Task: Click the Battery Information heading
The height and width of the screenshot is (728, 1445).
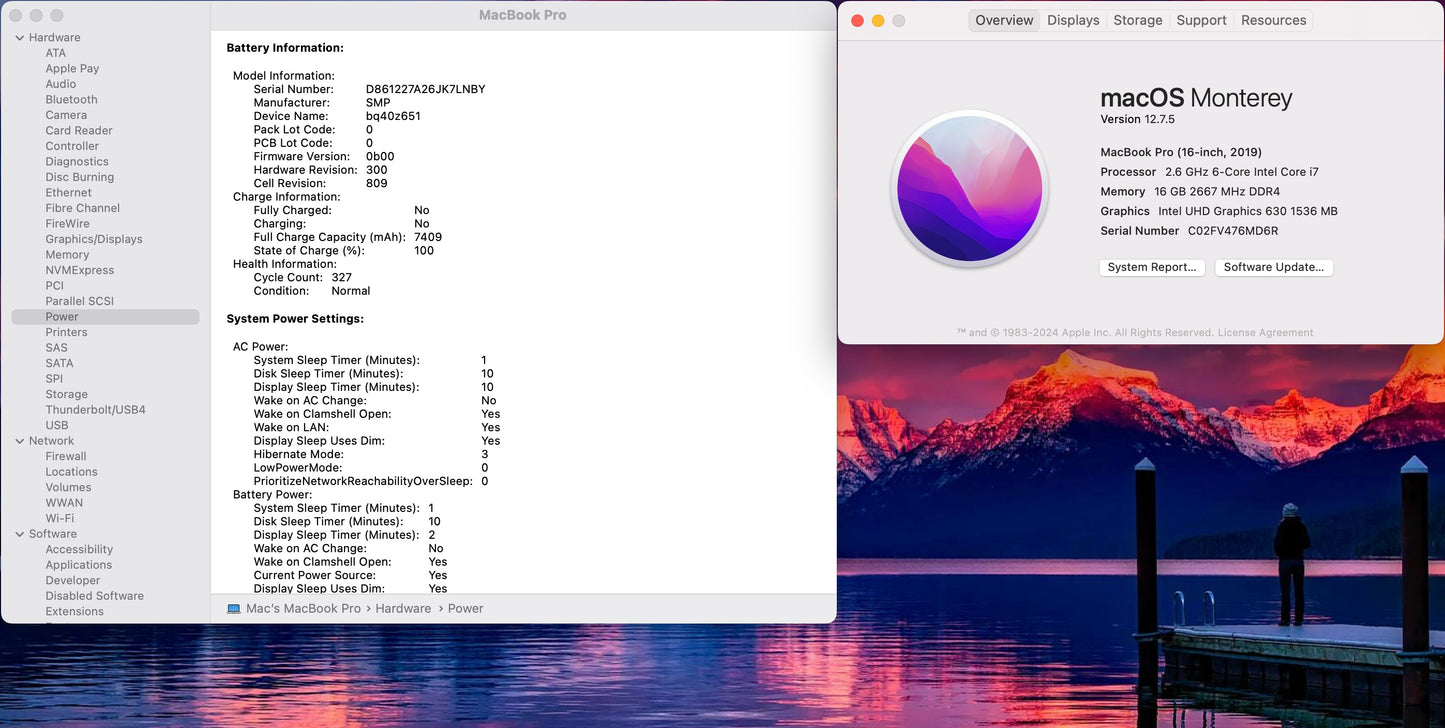Action: pyautogui.click(x=285, y=48)
